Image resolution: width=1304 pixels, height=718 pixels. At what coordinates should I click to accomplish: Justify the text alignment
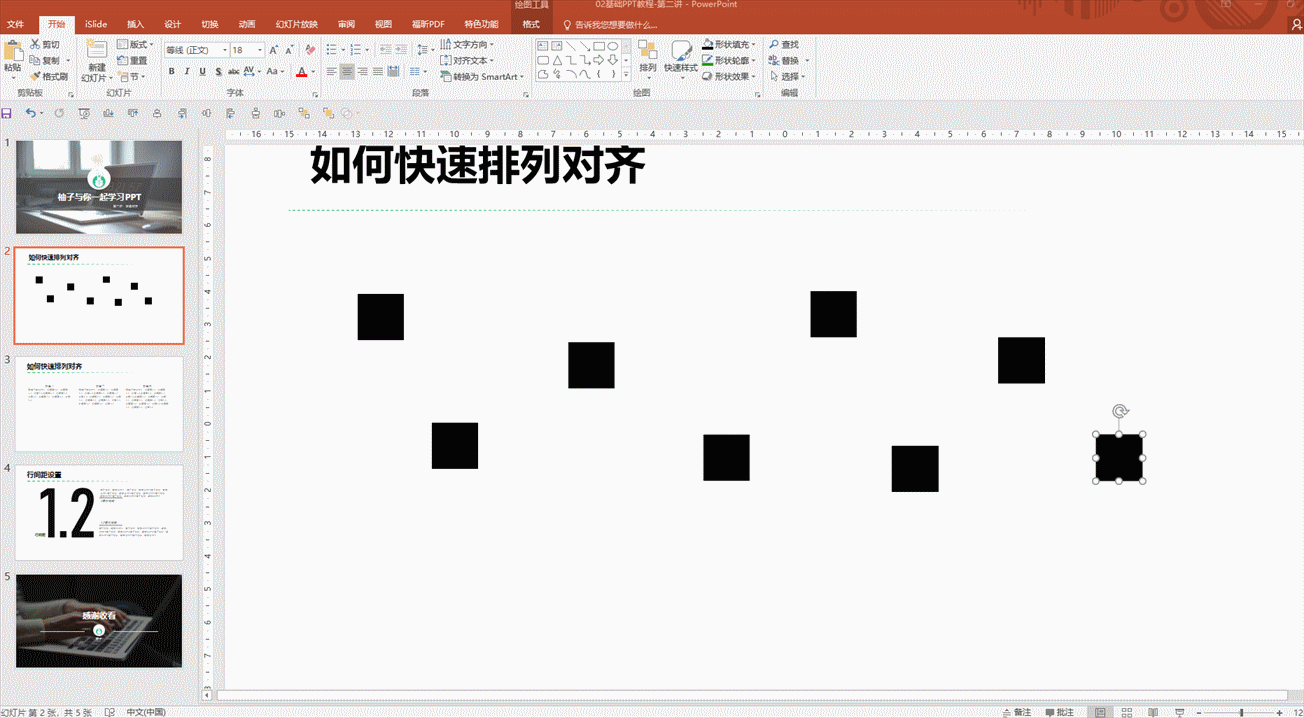(377, 72)
